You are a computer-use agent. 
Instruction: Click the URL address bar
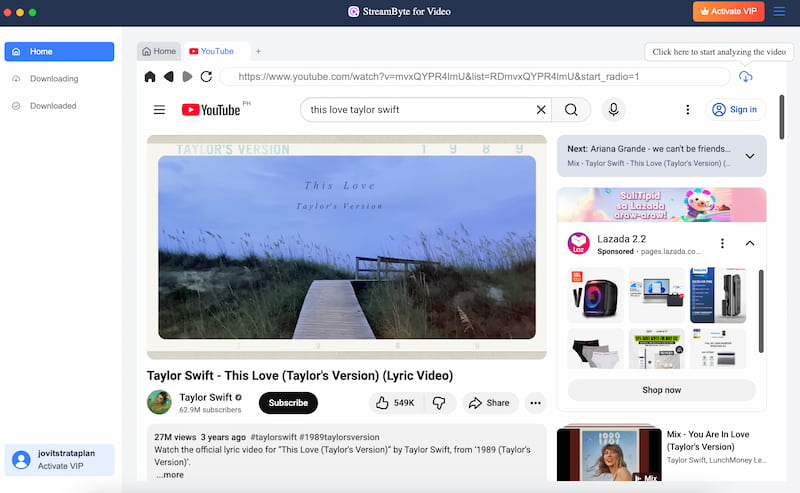click(x=474, y=77)
